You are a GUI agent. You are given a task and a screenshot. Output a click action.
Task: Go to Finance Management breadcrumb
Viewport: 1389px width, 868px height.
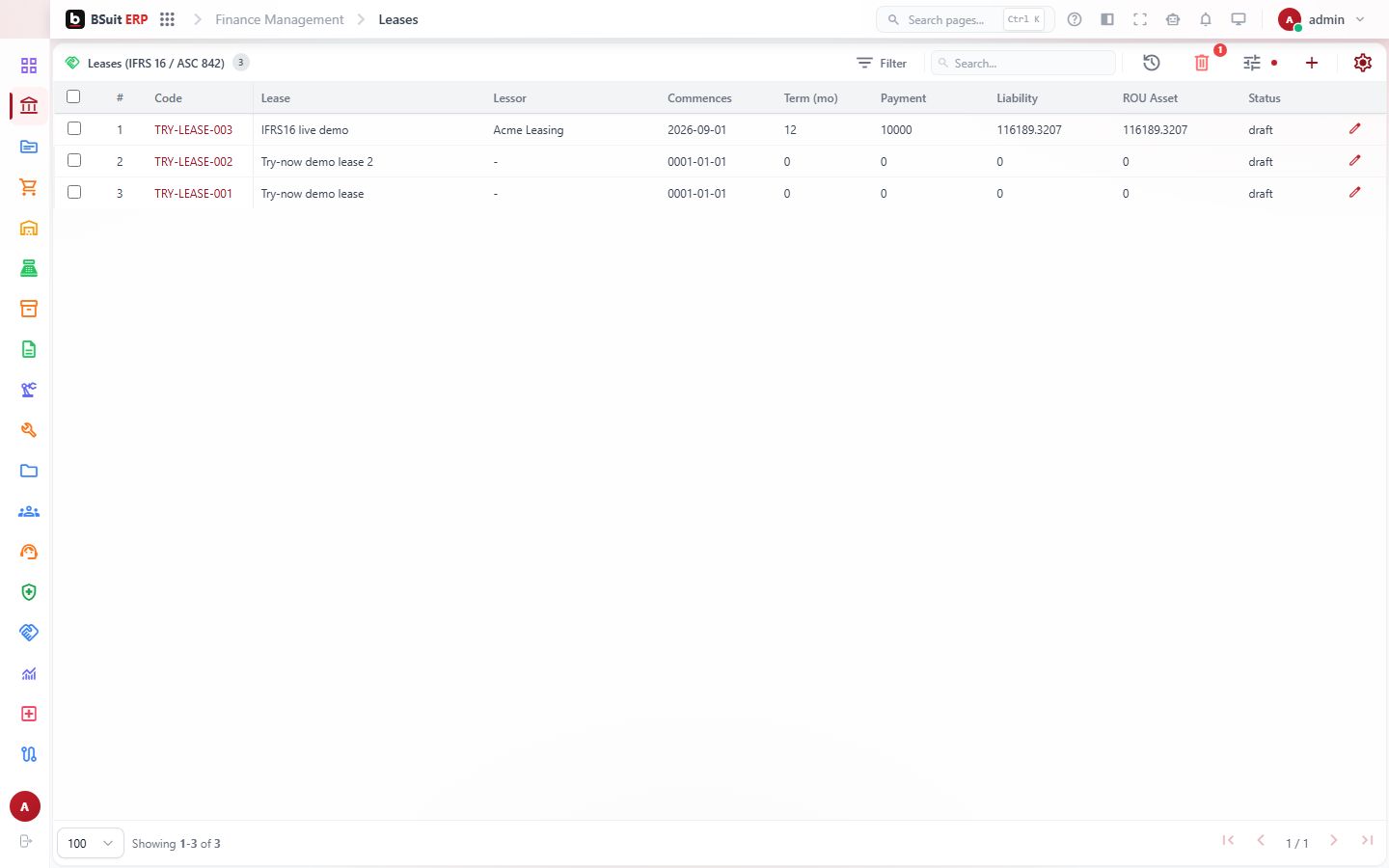(x=280, y=19)
